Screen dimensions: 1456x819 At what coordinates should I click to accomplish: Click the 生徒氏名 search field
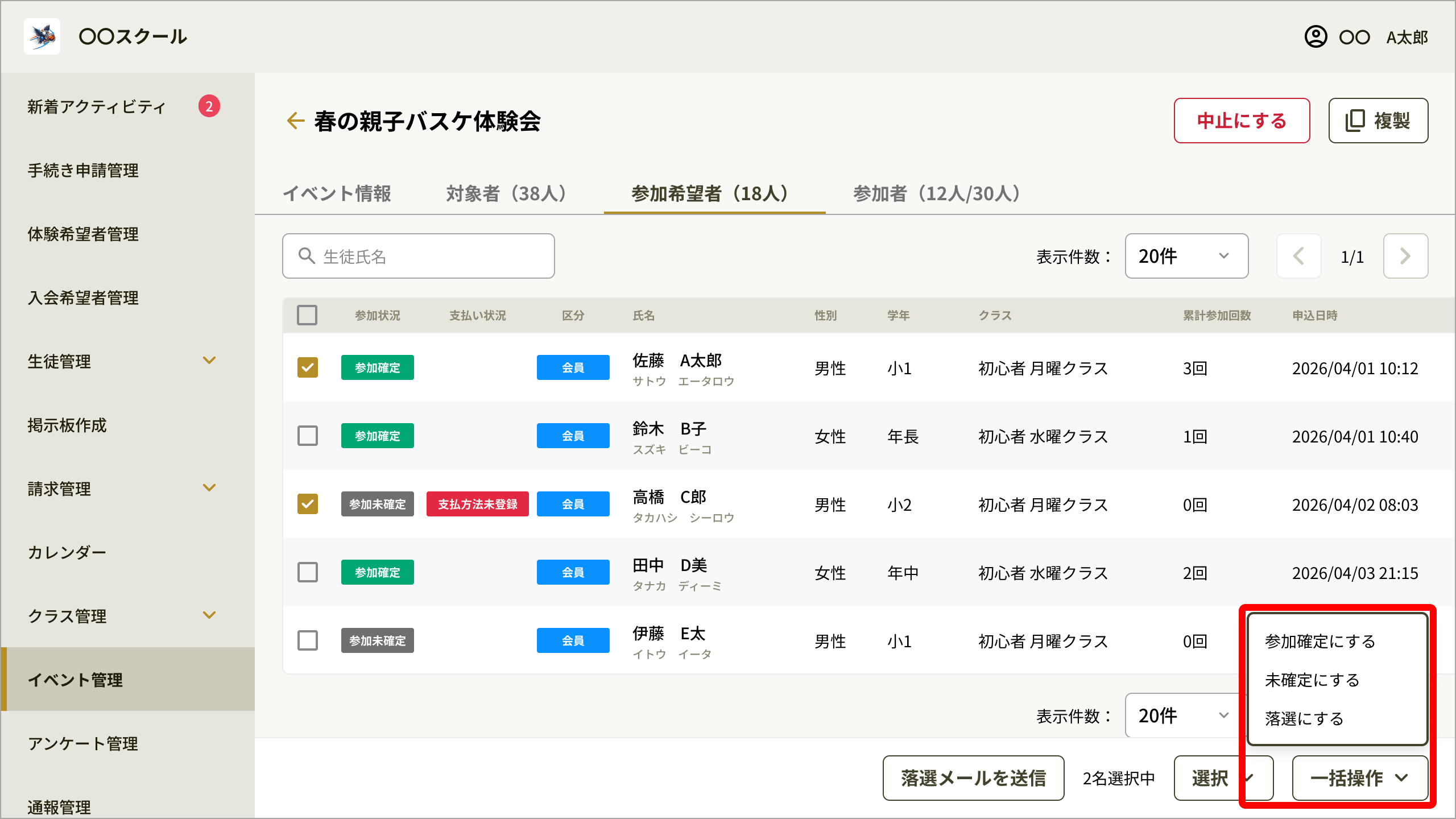tap(419, 256)
